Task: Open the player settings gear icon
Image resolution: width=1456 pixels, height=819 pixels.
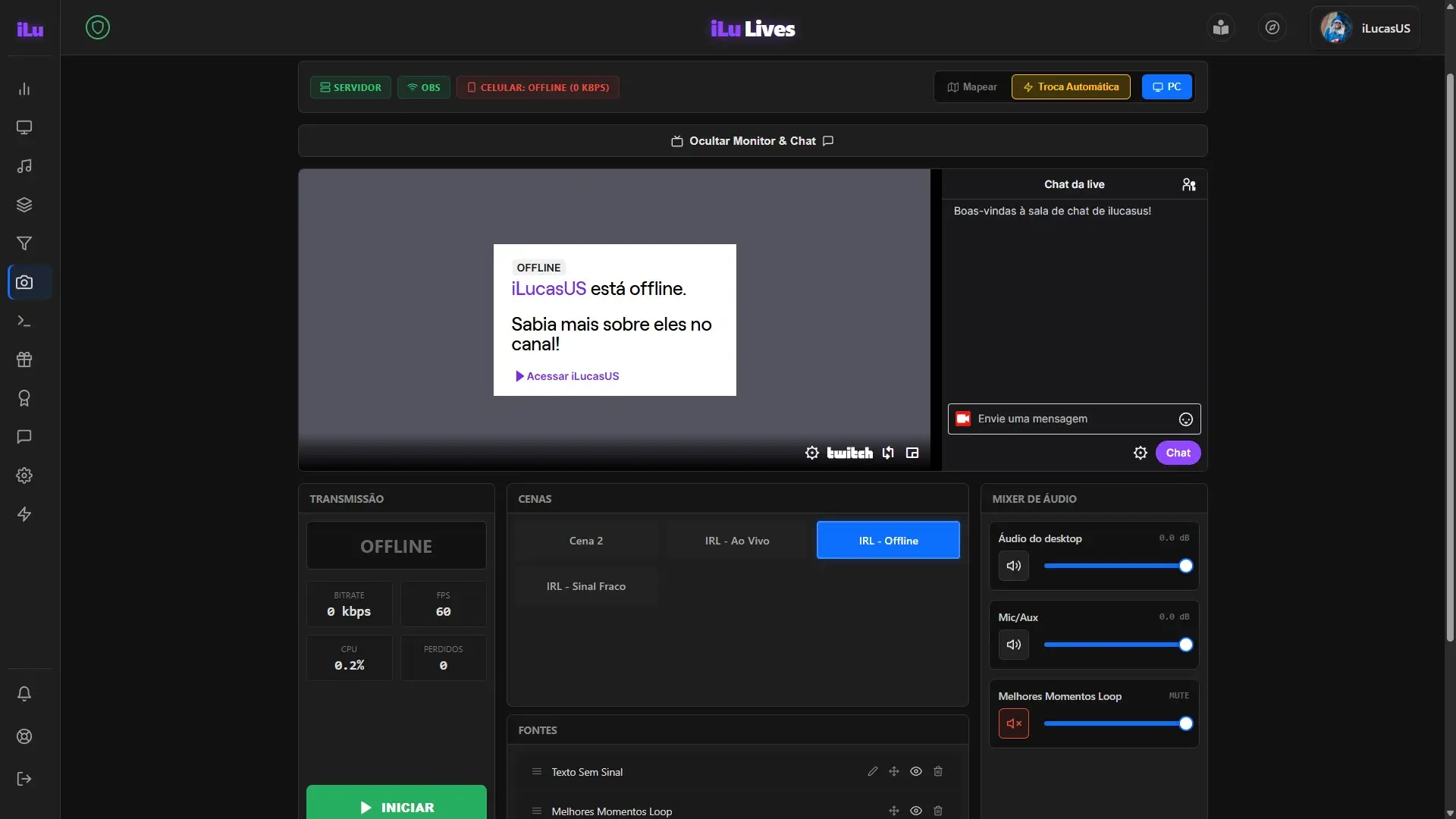Action: (x=812, y=453)
